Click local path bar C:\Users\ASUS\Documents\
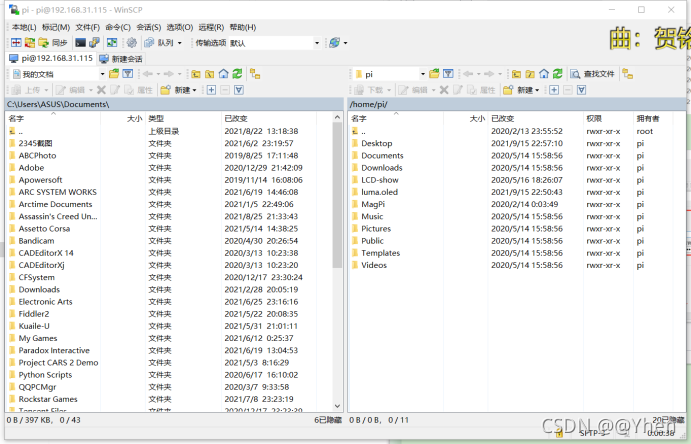This screenshot has width=691, height=444. (x=174, y=104)
